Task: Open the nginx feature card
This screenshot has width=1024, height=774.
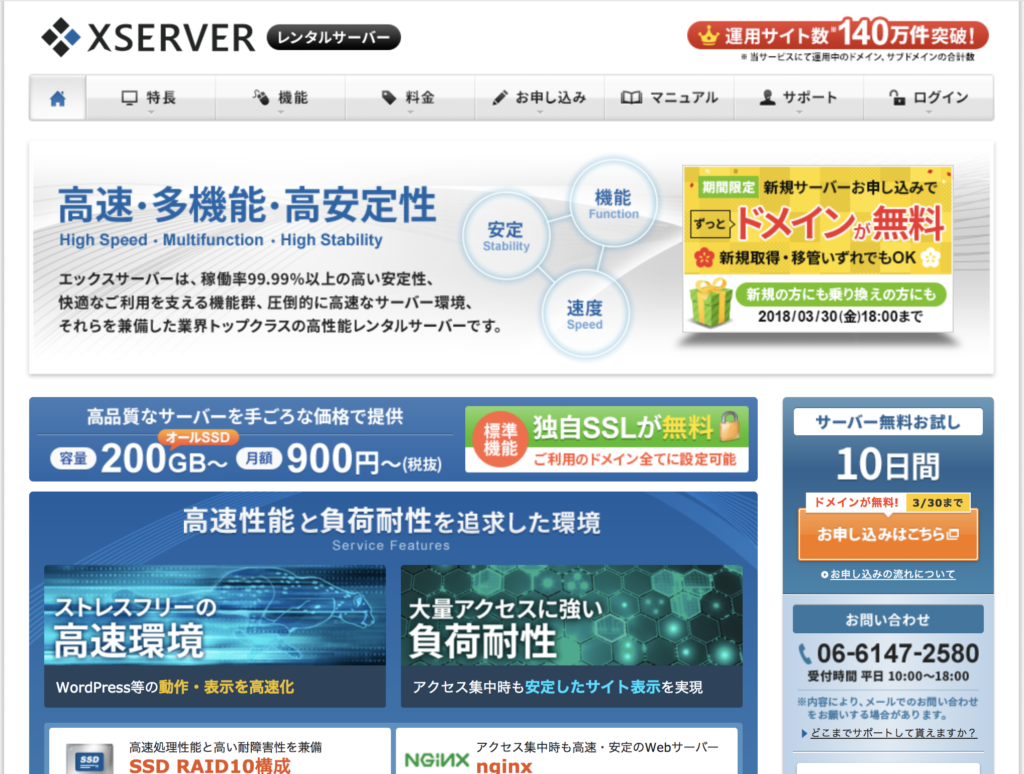Action: pyautogui.click(x=566, y=753)
